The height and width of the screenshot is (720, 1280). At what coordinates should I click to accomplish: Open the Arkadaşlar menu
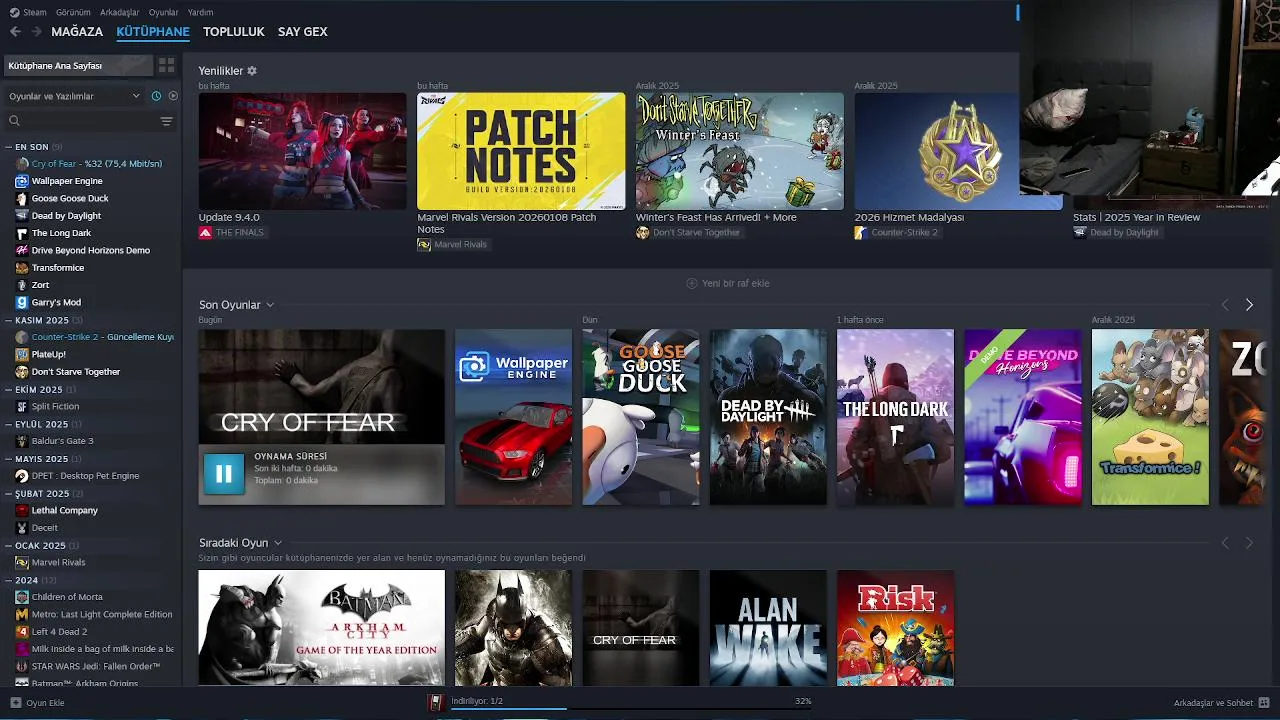[x=120, y=12]
